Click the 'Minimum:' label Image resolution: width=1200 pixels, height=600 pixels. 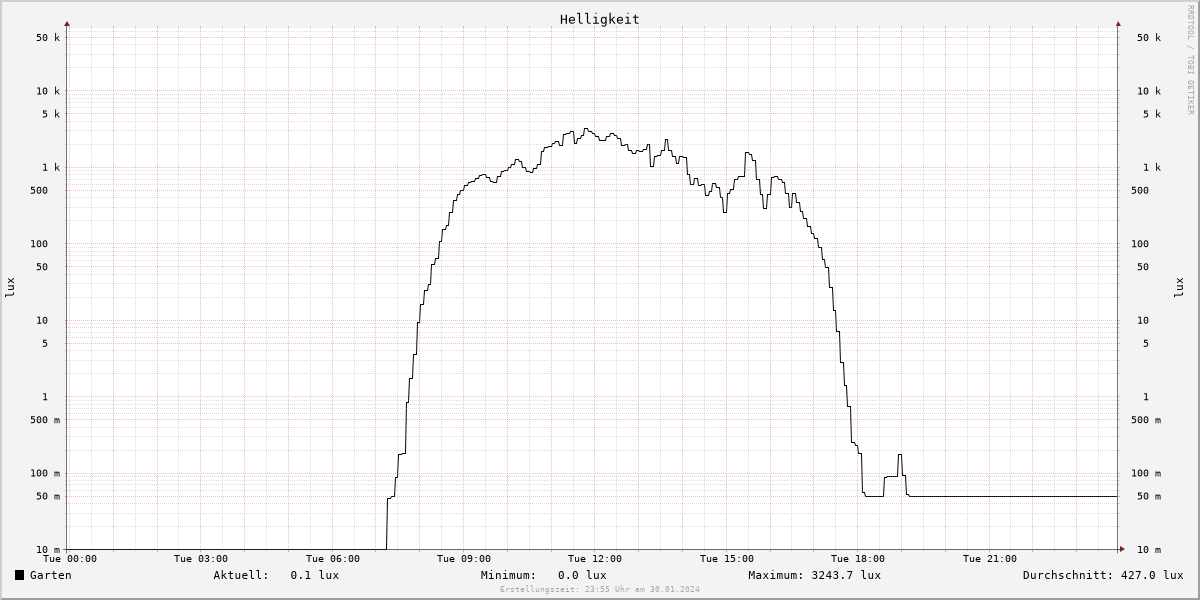coord(509,575)
